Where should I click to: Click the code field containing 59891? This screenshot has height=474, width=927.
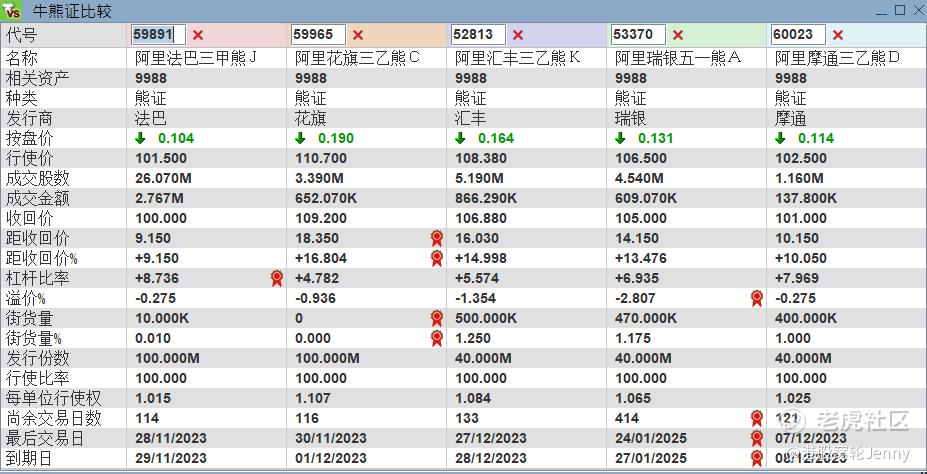click(x=158, y=35)
